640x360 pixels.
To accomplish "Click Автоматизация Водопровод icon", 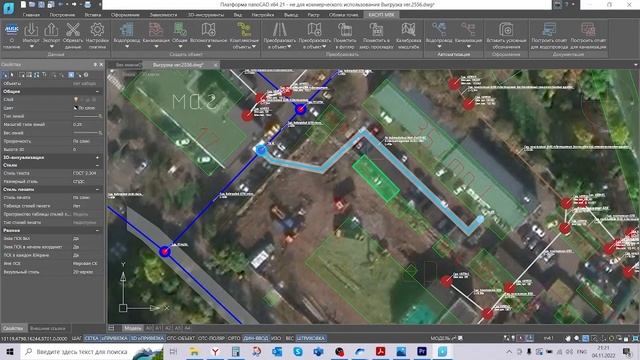I will click(439, 30).
